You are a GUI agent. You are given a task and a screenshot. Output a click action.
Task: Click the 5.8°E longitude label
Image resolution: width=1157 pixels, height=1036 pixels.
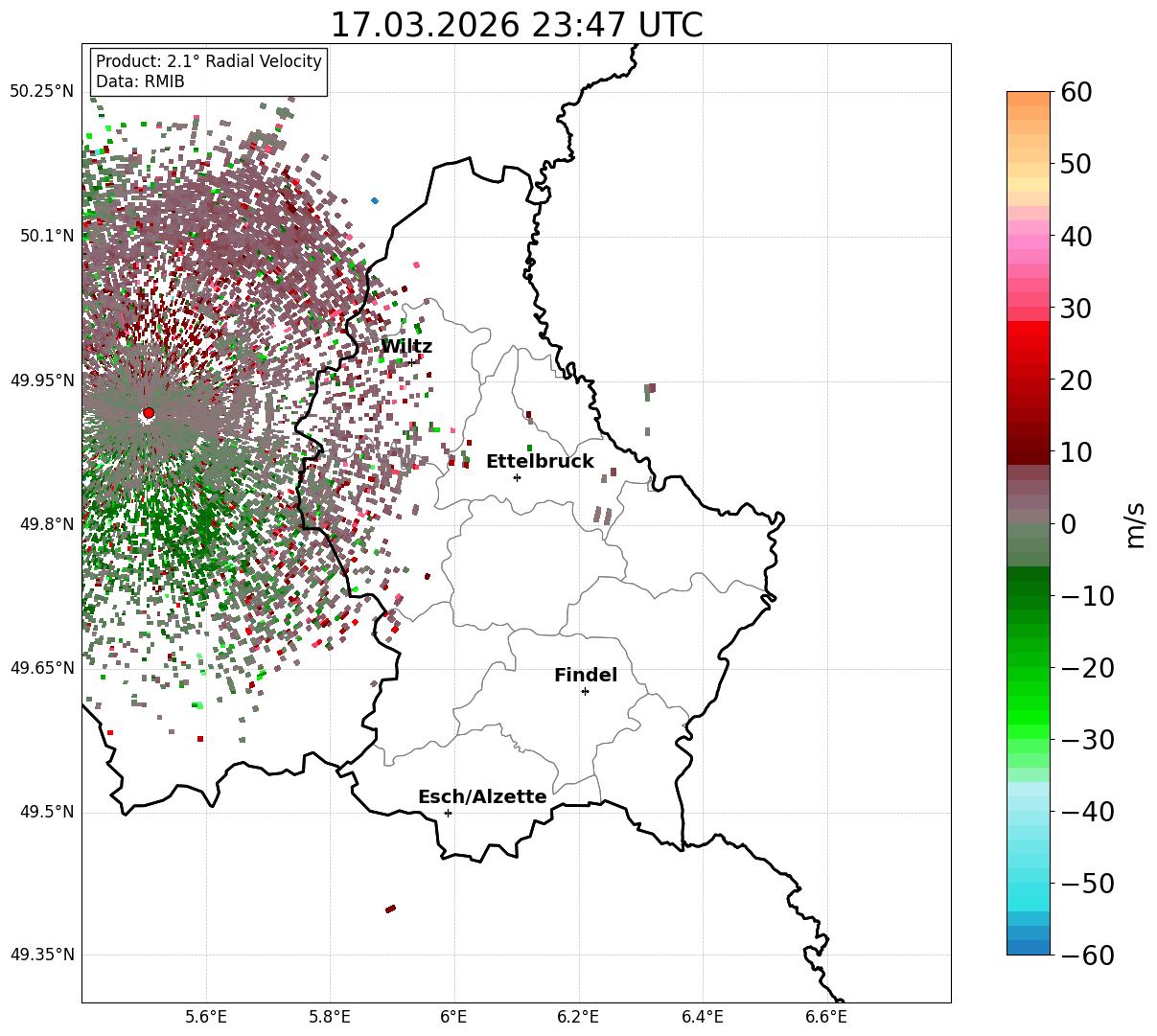tap(331, 1017)
